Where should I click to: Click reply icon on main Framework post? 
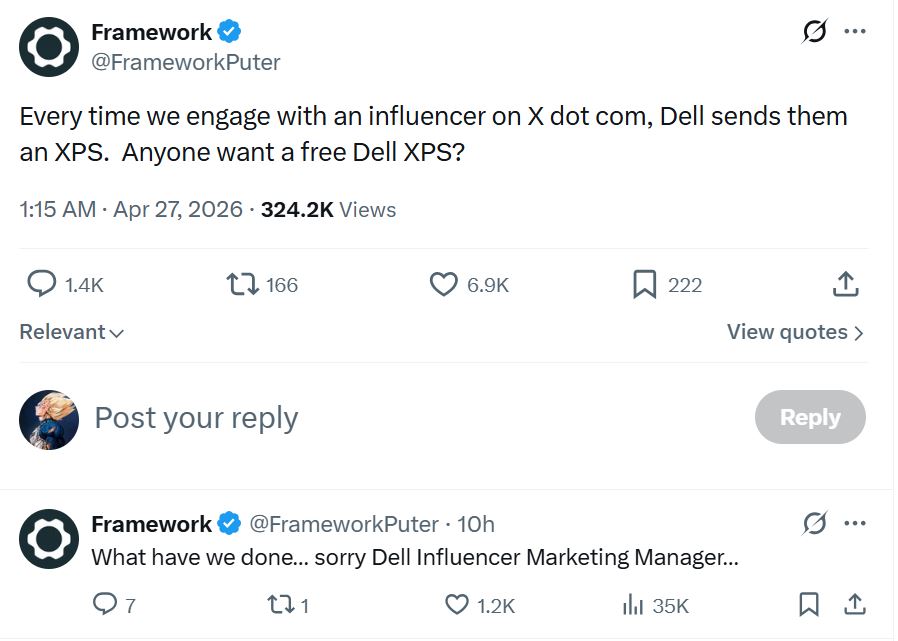coord(41,285)
